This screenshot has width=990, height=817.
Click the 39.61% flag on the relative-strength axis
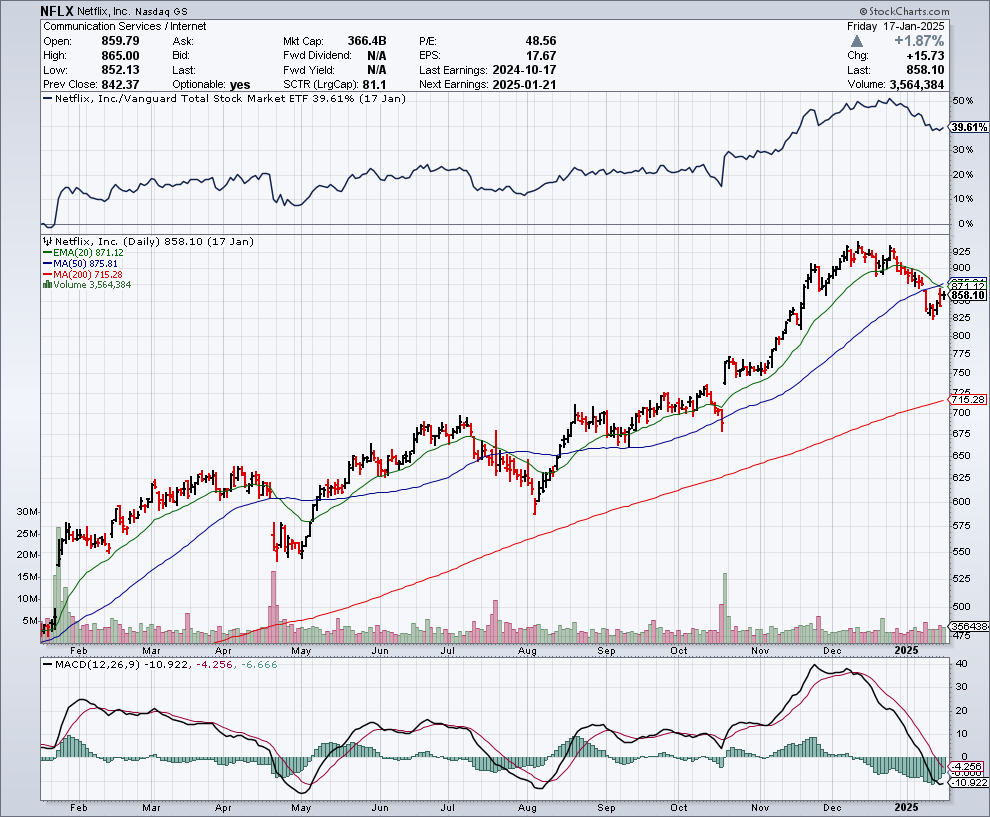(969, 128)
